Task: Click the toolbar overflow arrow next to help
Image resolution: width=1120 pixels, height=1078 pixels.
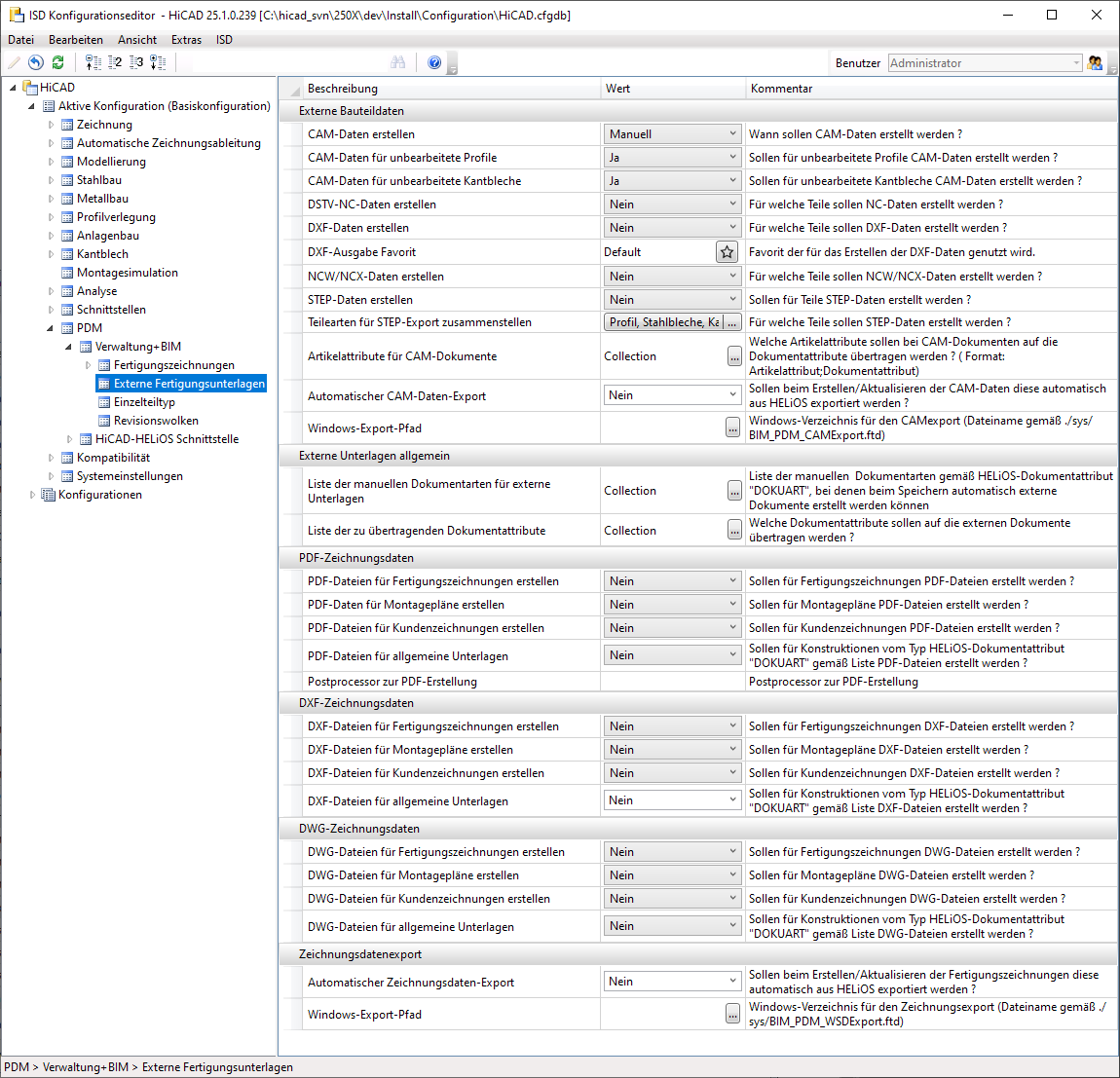Action: coord(452,64)
